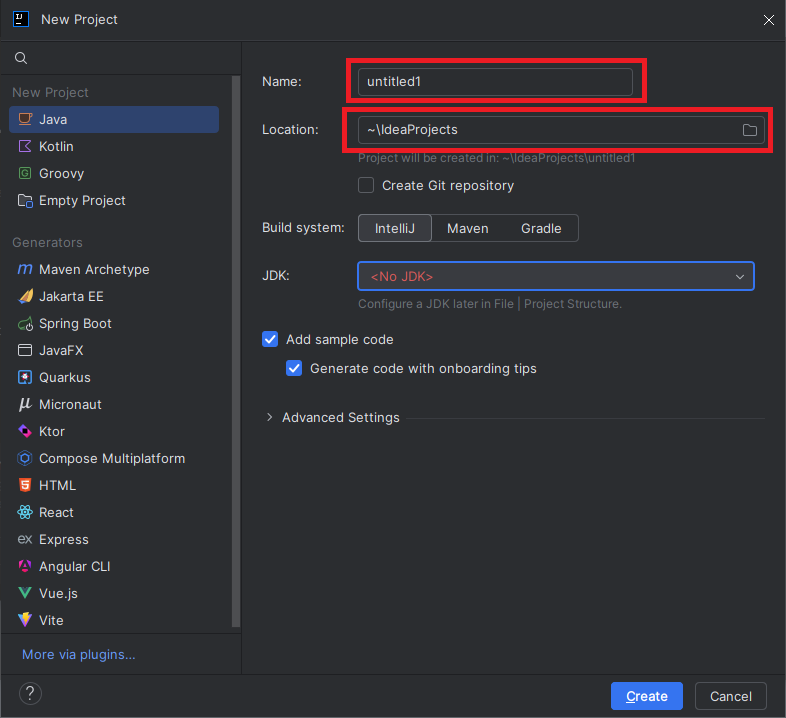Screen dimensions: 786x718
Task: Select the Vite generator
Action: [x=114, y=620]
